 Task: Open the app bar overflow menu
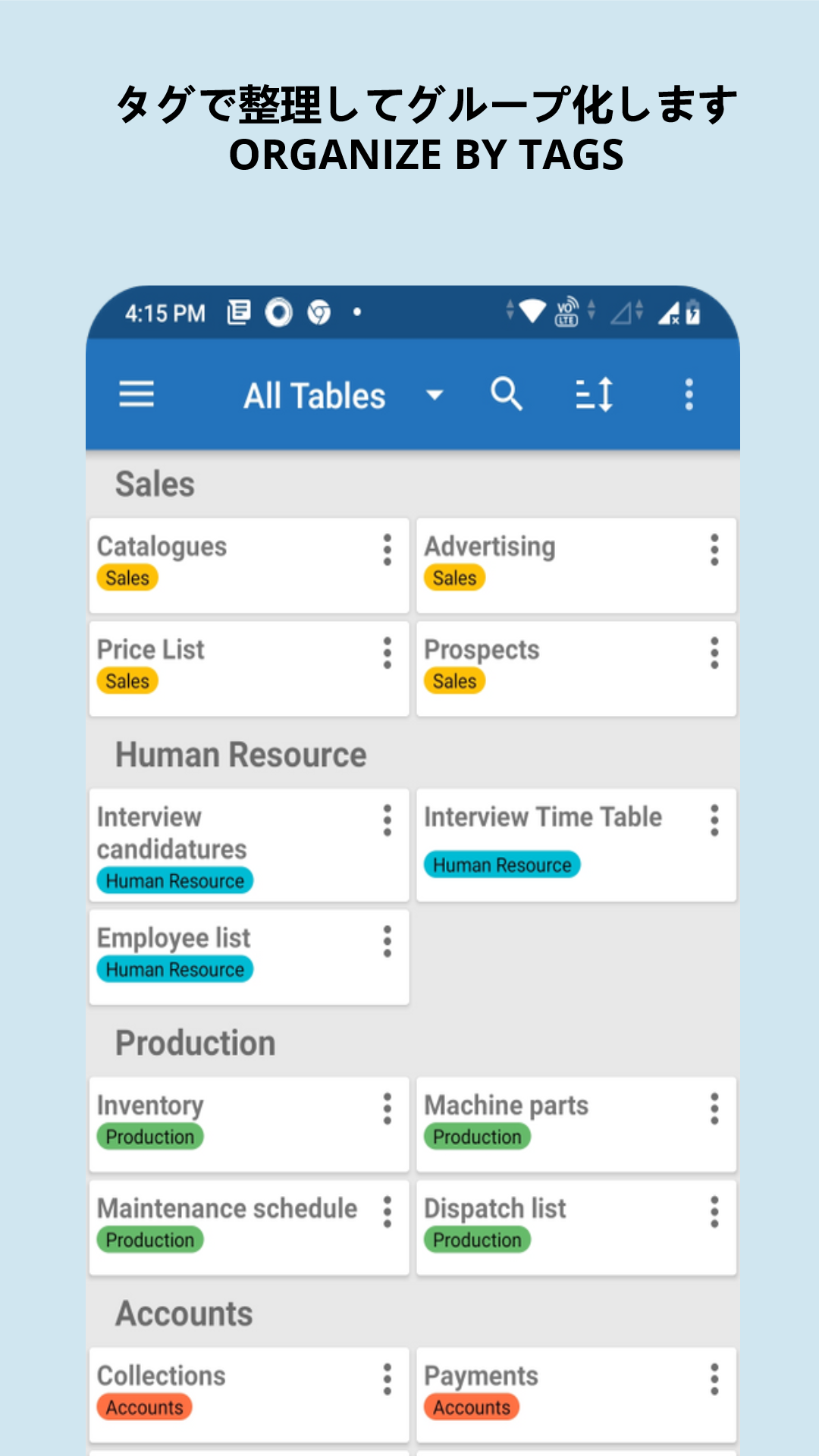pyautogui.click(x=689, y=394)
